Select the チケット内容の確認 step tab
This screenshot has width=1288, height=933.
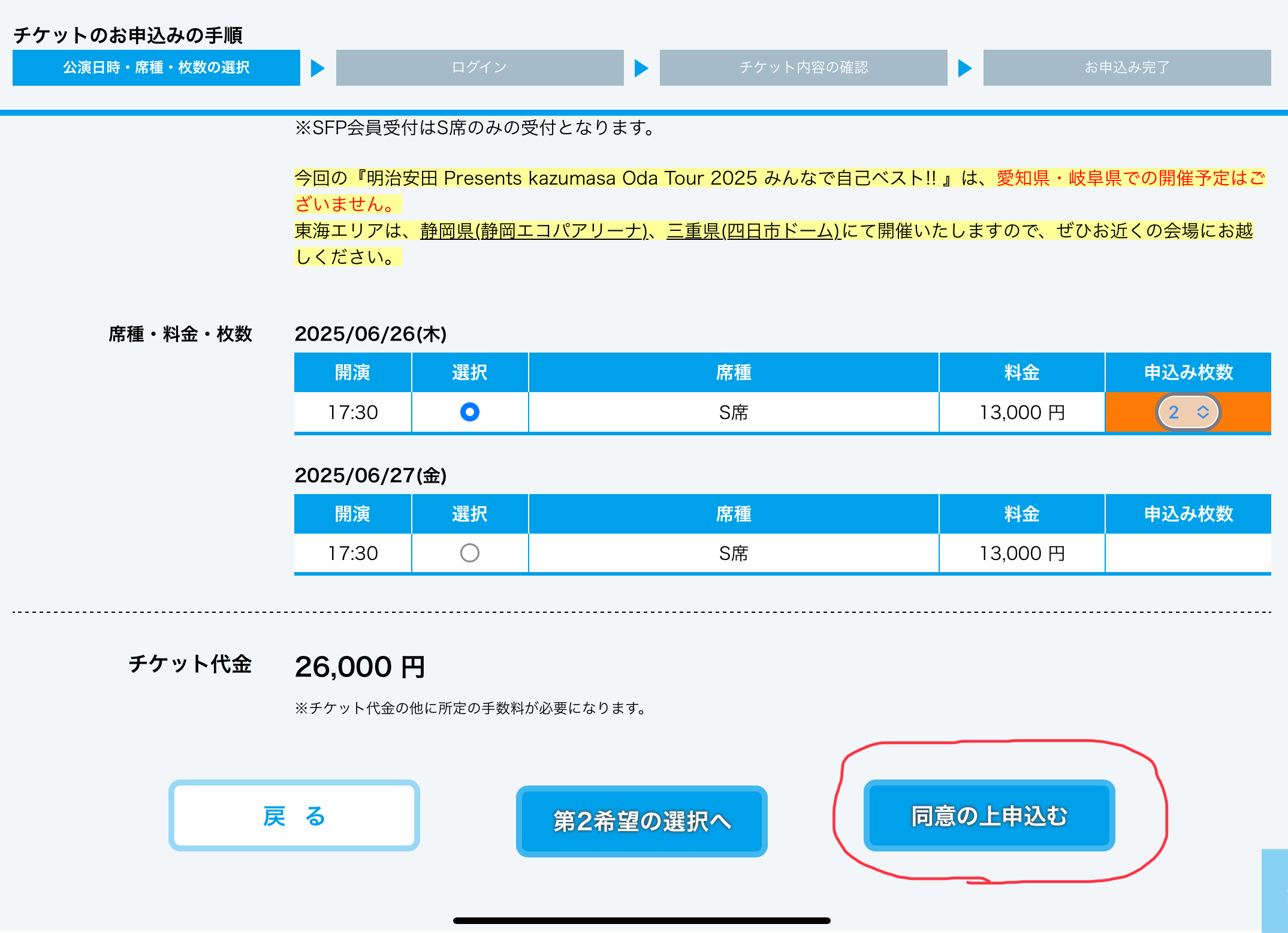pyautogui.click(x=803, y=67)
